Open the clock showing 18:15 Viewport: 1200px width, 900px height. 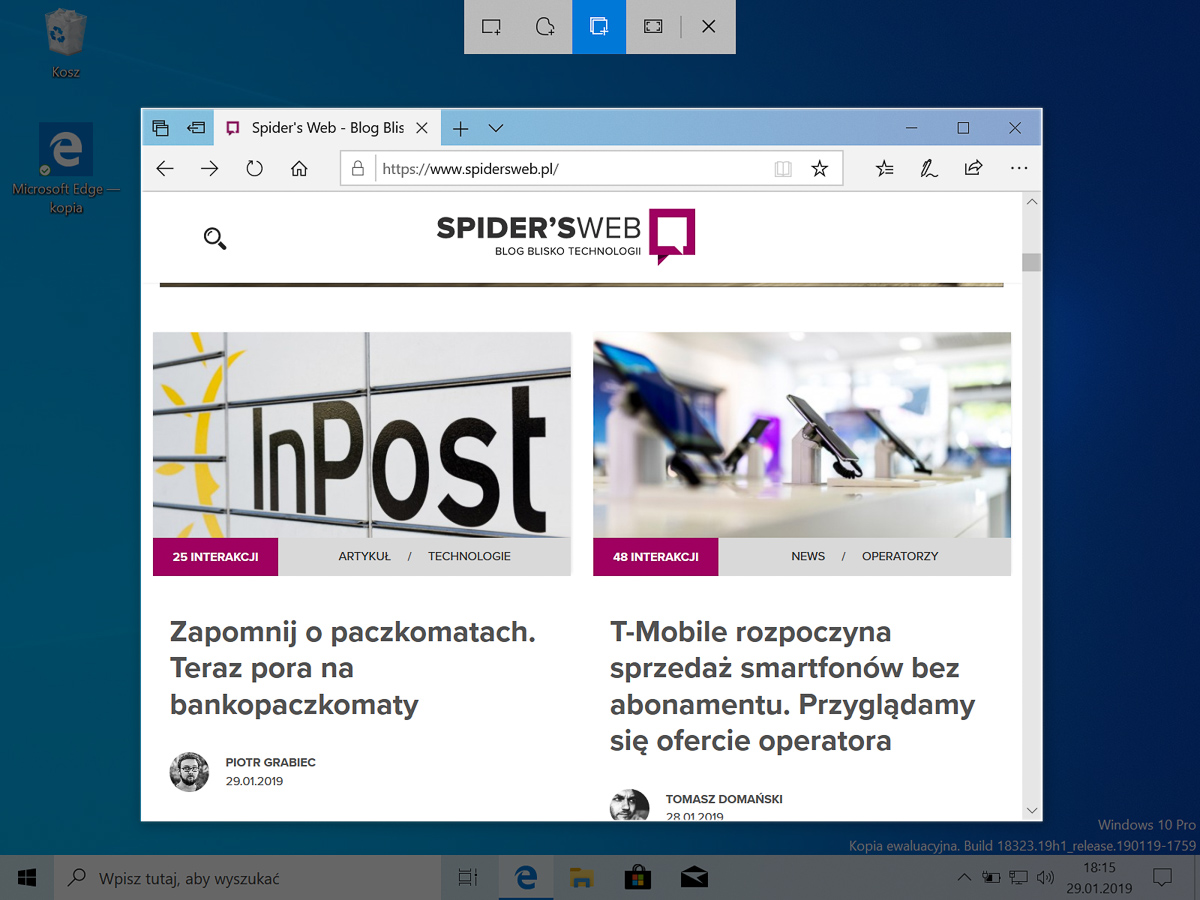(1098, 878)
